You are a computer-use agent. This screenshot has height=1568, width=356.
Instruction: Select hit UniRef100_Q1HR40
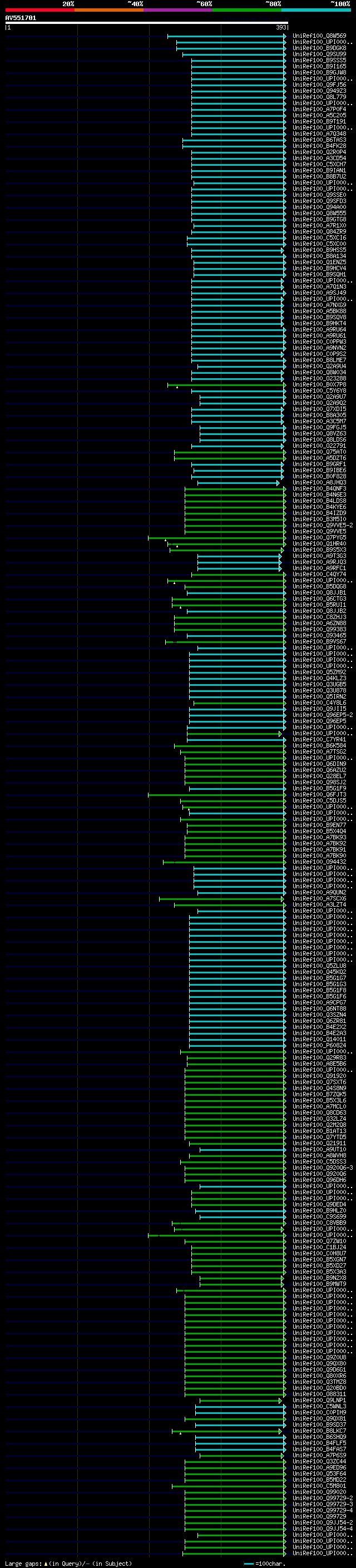[319, 543]
